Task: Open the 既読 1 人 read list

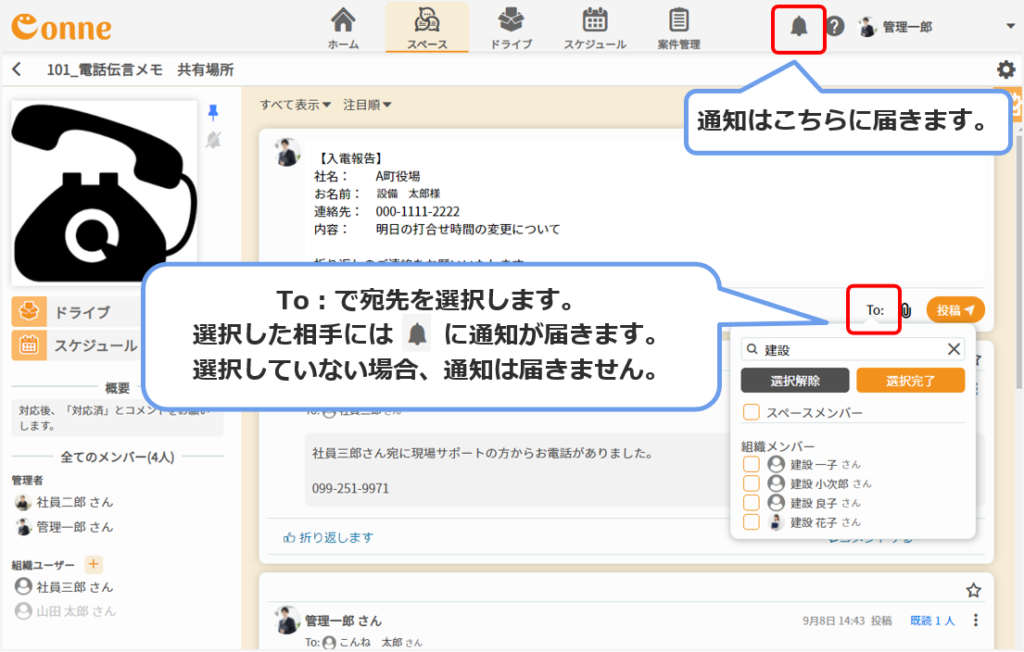Action: click(x=933, y=621)
